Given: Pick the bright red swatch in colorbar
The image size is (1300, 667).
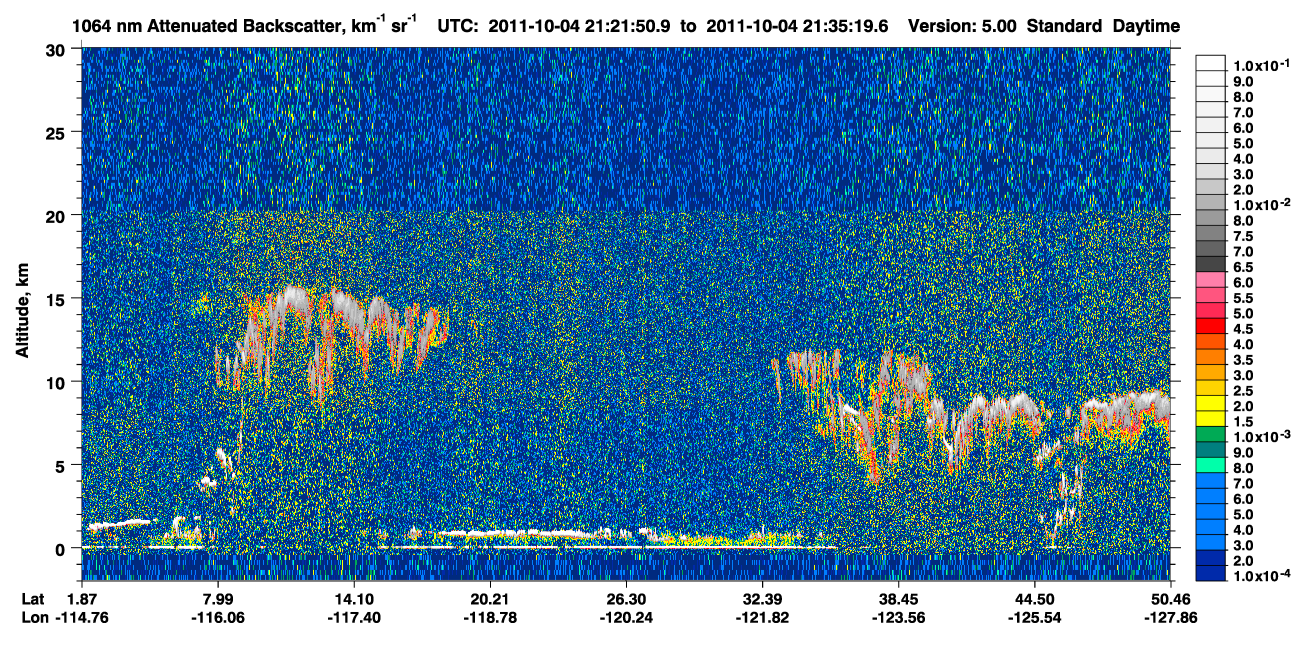Looking at the screenshot, I should [1210, 325].
